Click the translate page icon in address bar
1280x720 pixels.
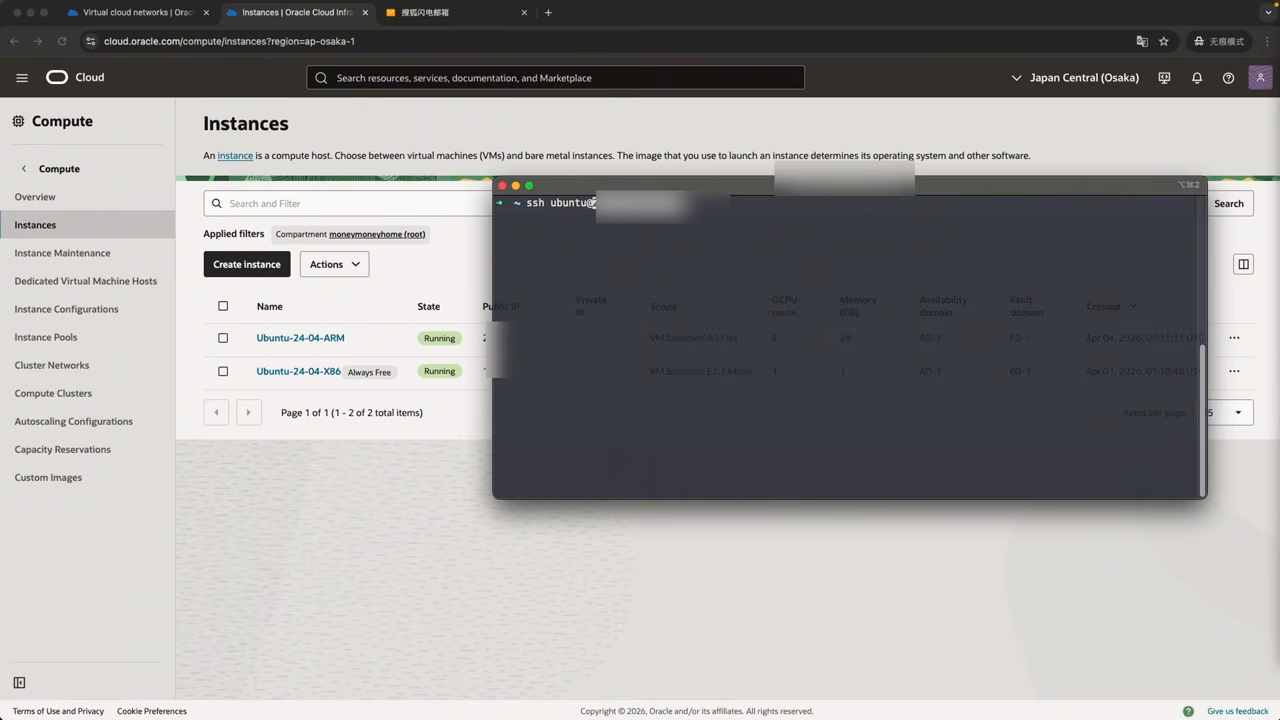(x=1142, y=41)
